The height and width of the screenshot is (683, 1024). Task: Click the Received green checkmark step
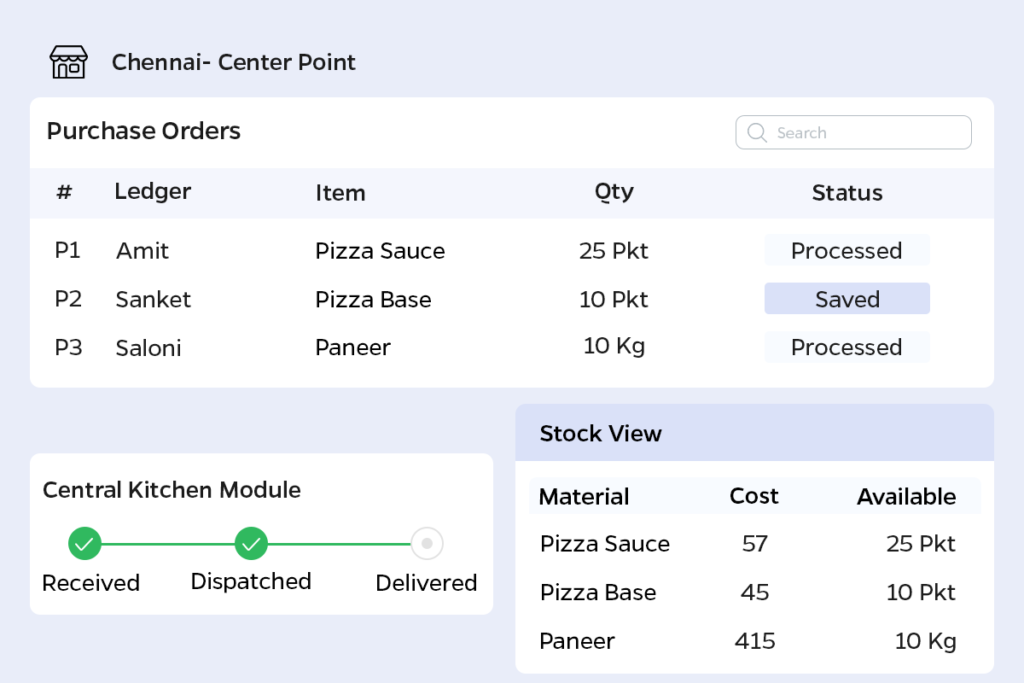(x=85, y=544)
